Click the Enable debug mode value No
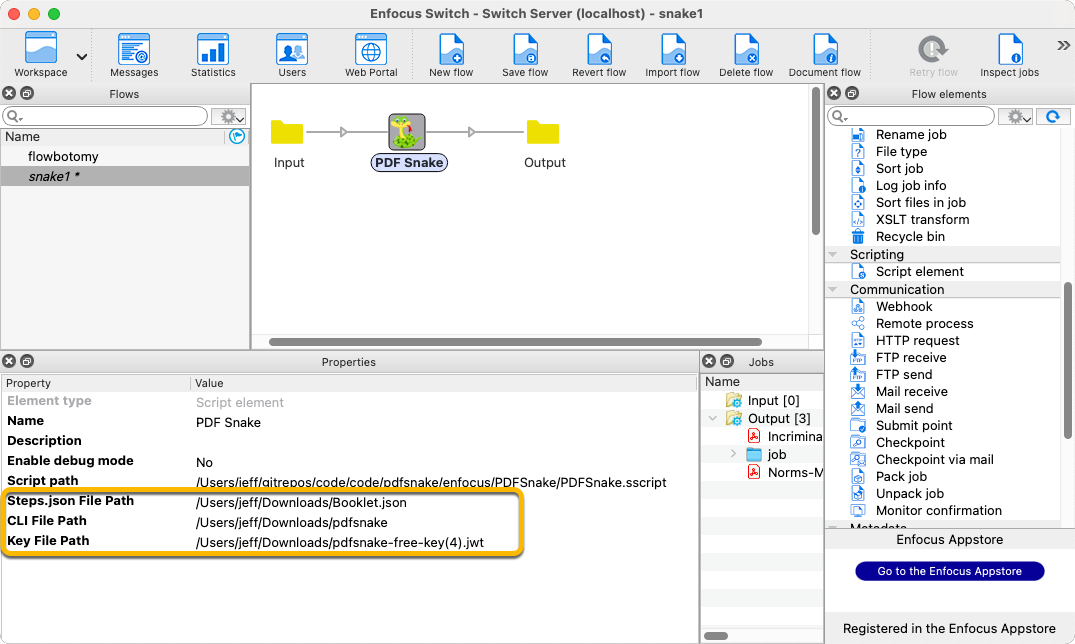The width and height of the screenshot is (1075, 644). [x=204, y=462]
